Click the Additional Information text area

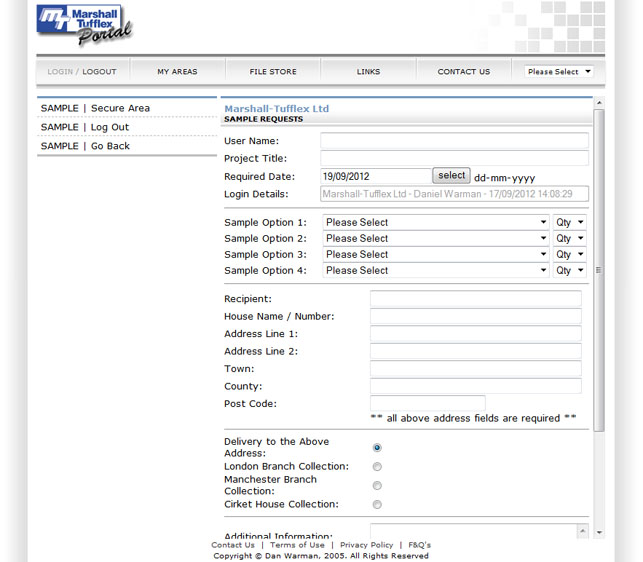(474, 531)
